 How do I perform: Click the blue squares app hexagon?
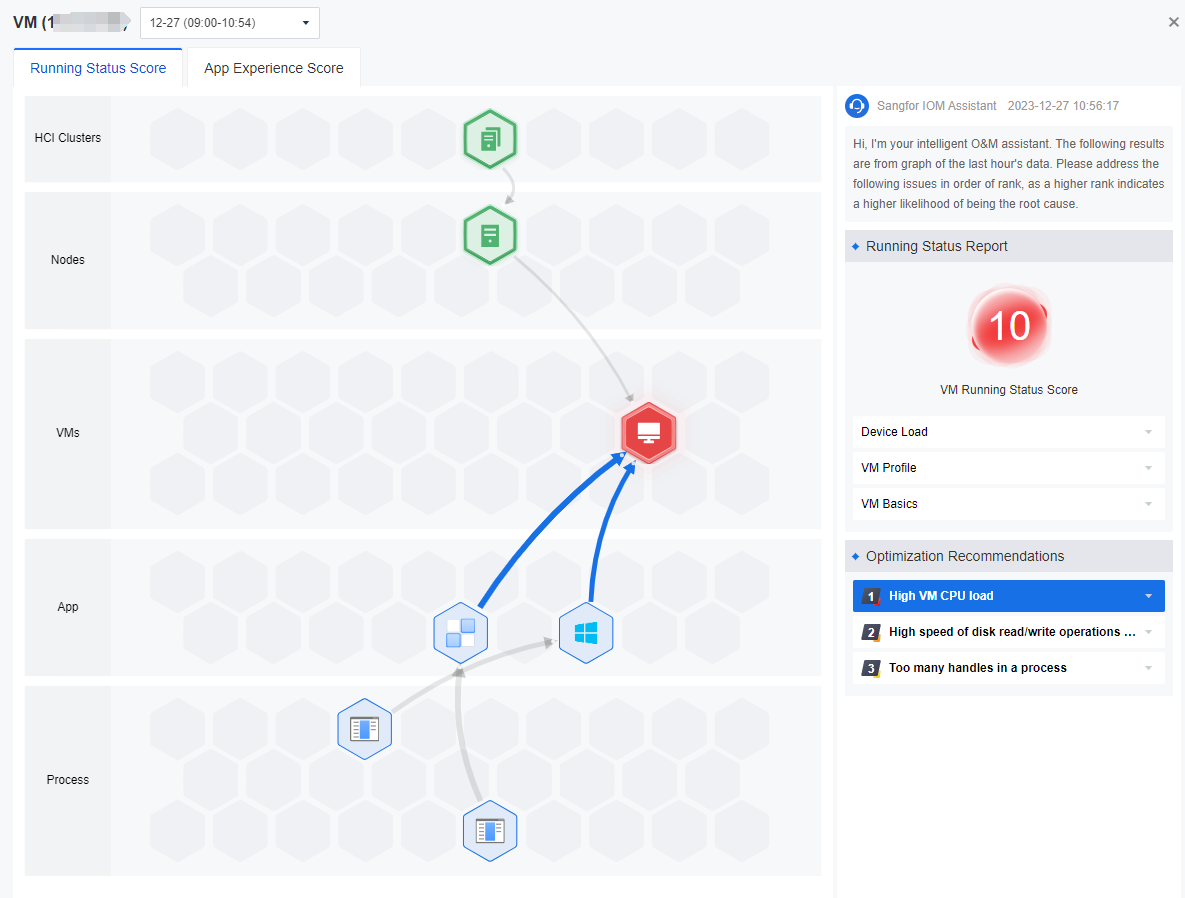460,633
